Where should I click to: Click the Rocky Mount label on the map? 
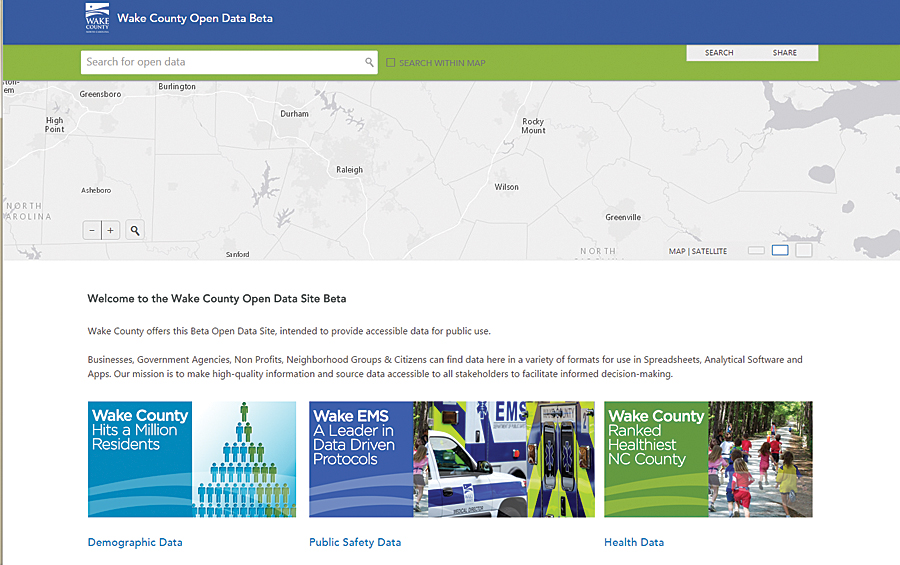(x=533, y=126)
